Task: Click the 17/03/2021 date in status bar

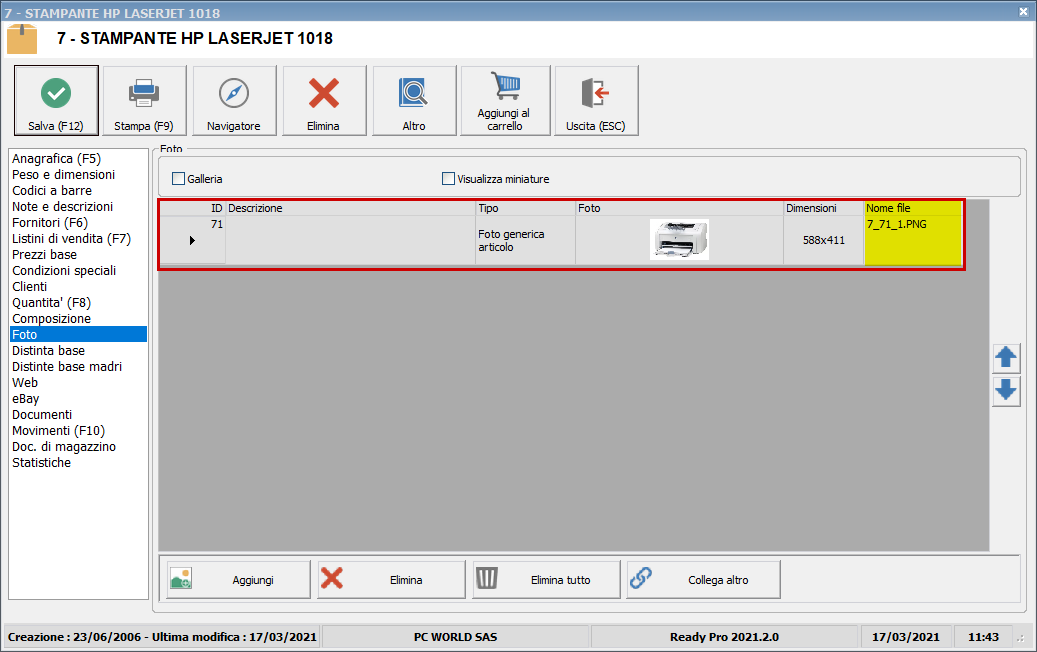Action: (905, 637)
